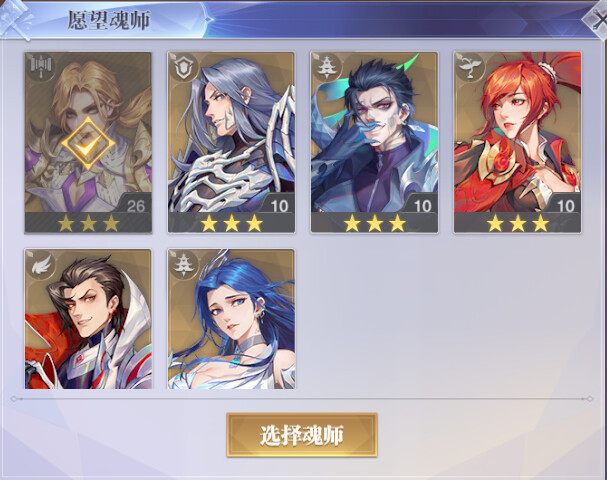Select the dark-blue-haired masked soul master card
Image resolution: width=607 pixels, height=480 pixels.
[x=374, y=142]
